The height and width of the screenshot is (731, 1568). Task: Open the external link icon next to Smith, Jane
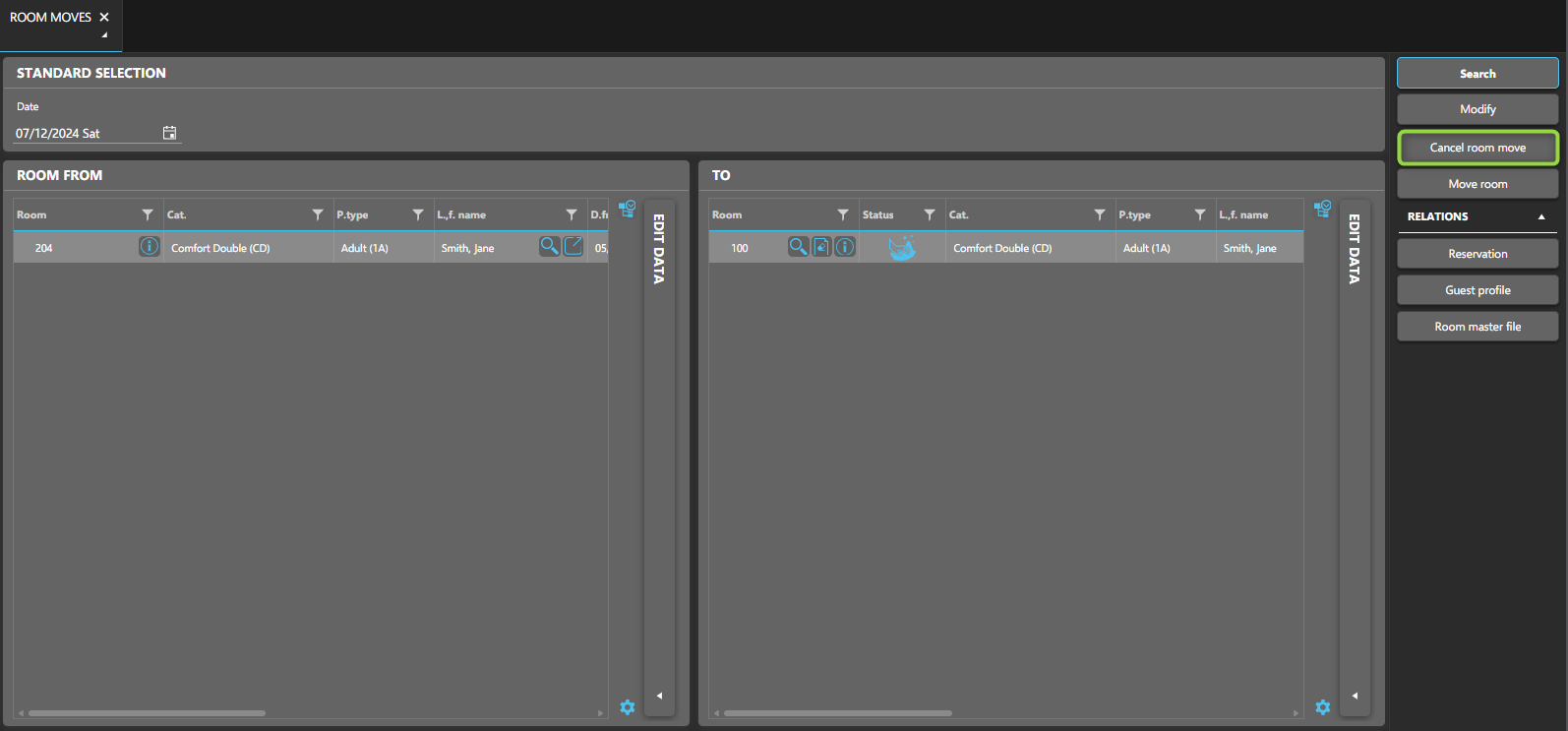[573, 247]
